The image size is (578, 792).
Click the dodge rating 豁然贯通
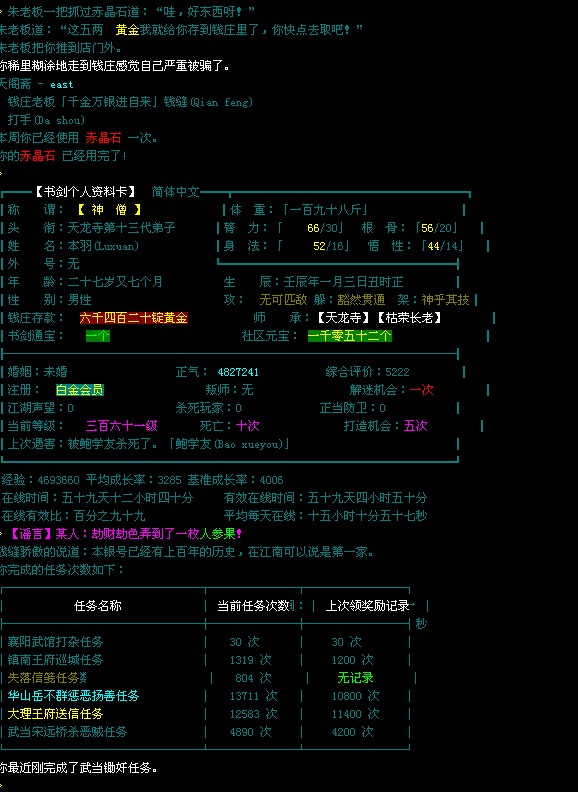coord(361,300)
